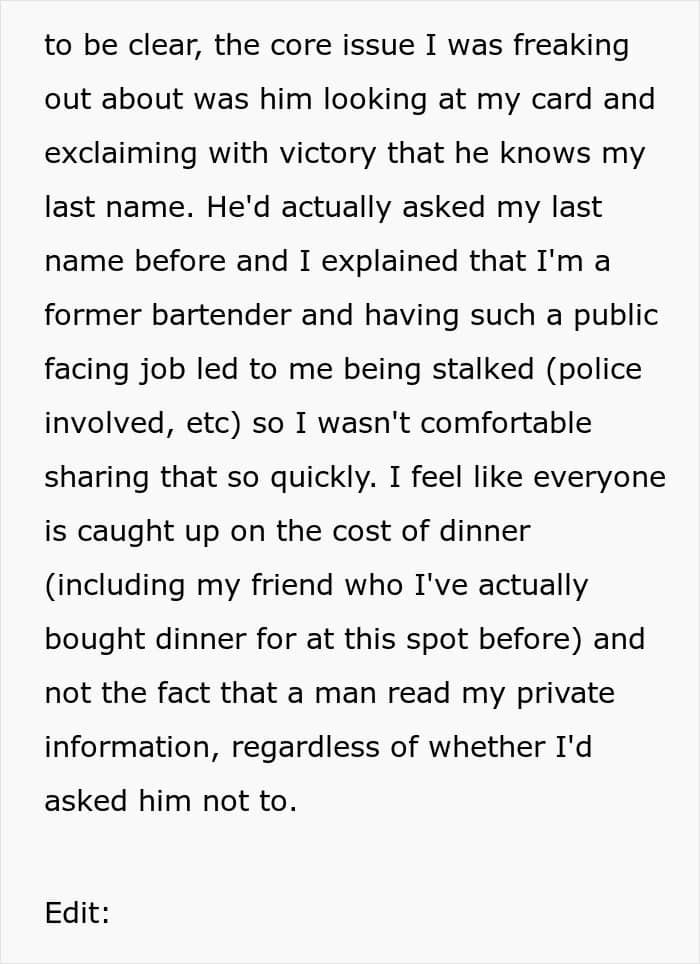Click the phrase 'exclaiming with victory'
Image resolution: width=700 pixels, height=964 pixels.
(x=210, y=154)
